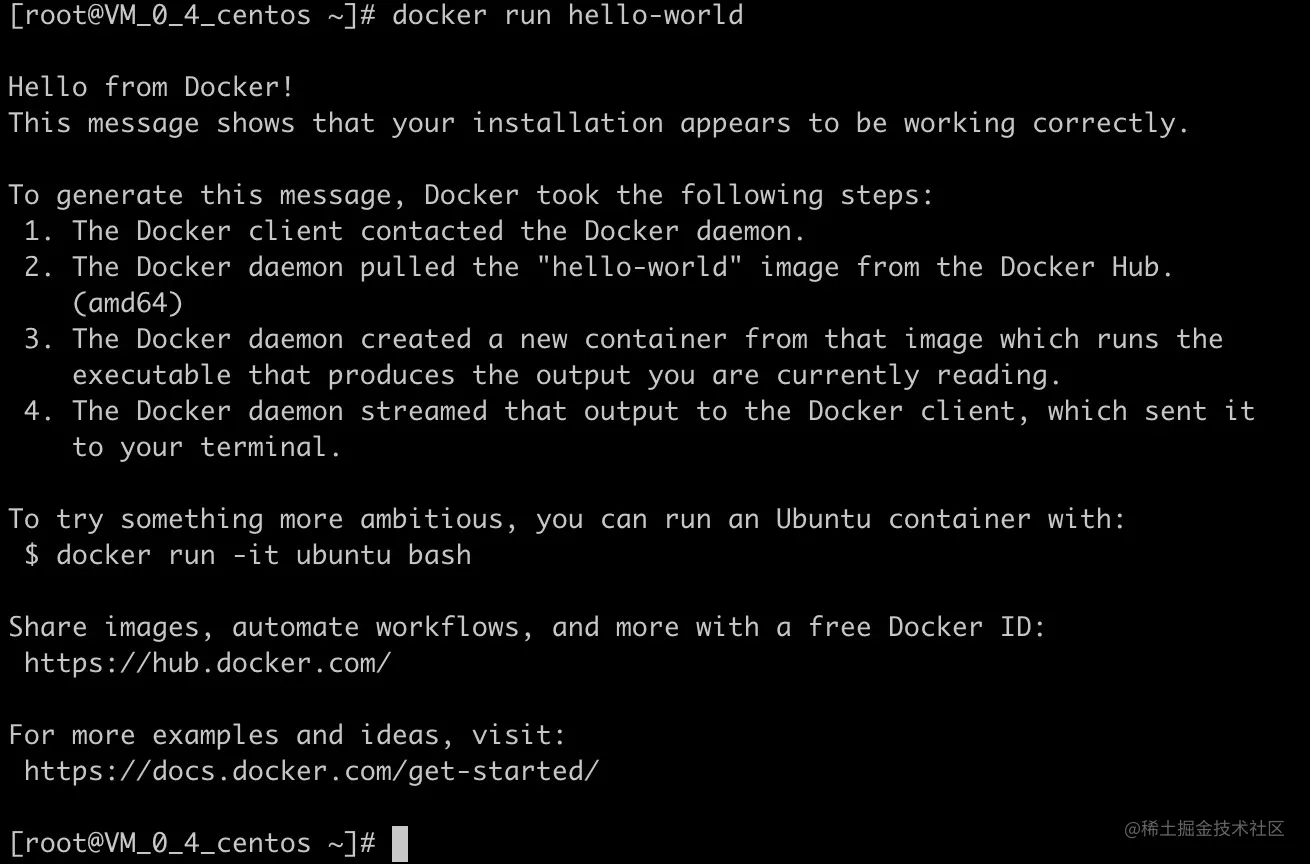Click the docs.docker.com/get-started link
The width and height of the screenshot is (1310, 864).
311,771
